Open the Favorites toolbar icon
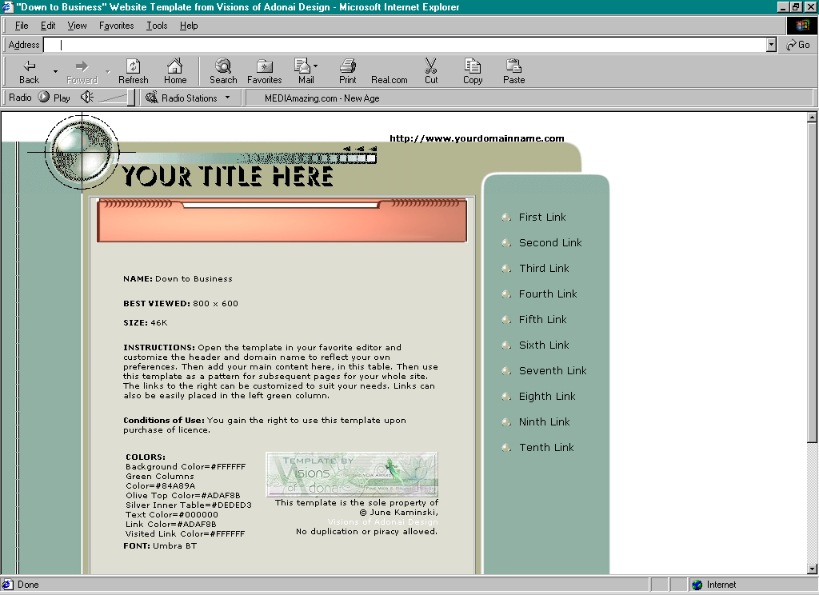 [x=264, y=71]
